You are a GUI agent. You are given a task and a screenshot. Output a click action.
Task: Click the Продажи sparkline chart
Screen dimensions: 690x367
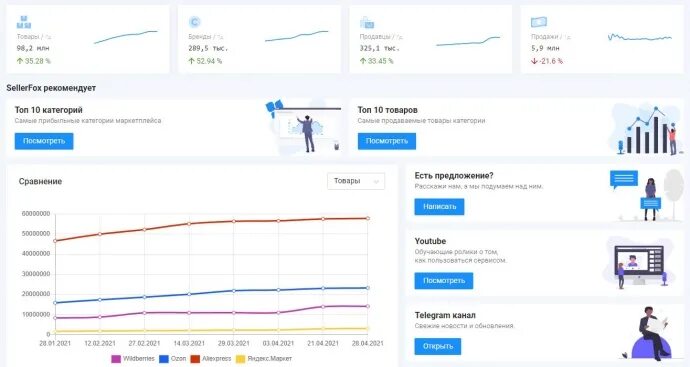click(x=640, y=38)
